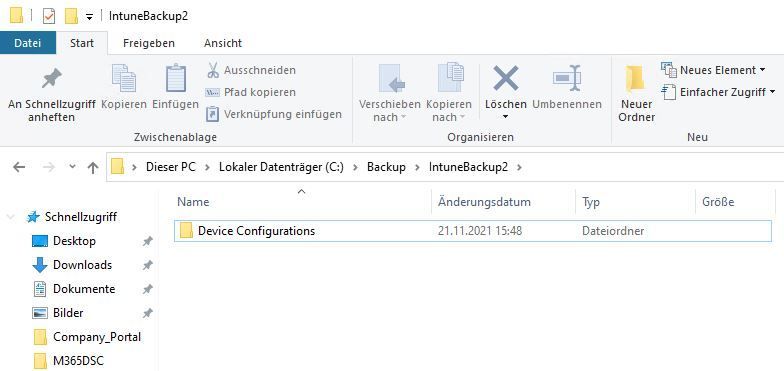Viewport: 784px width, 371px height.
Task: Go back using the back arrow
Action: click(19, 167)
